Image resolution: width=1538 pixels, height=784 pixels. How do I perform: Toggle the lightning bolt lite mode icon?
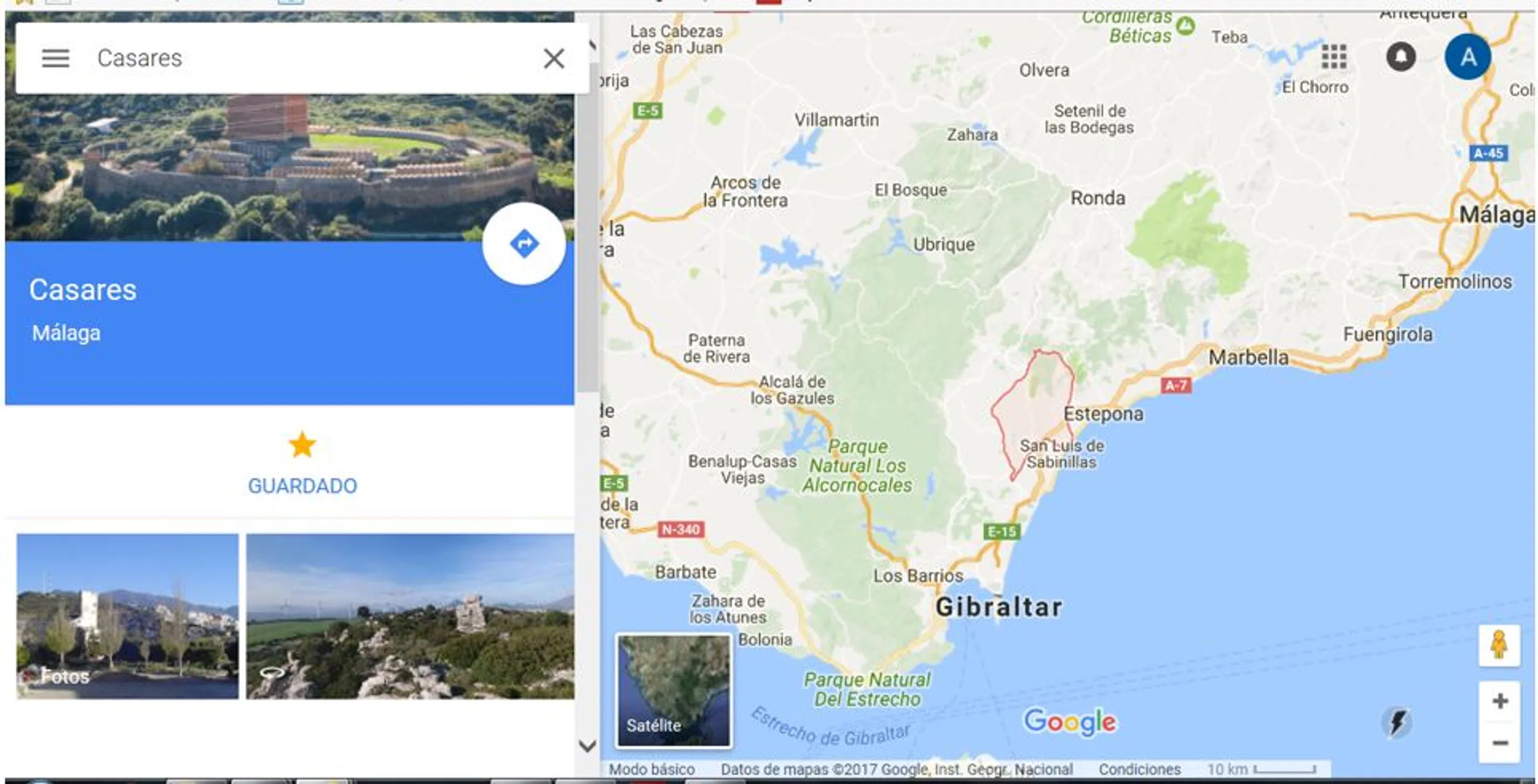(1397, 722)
